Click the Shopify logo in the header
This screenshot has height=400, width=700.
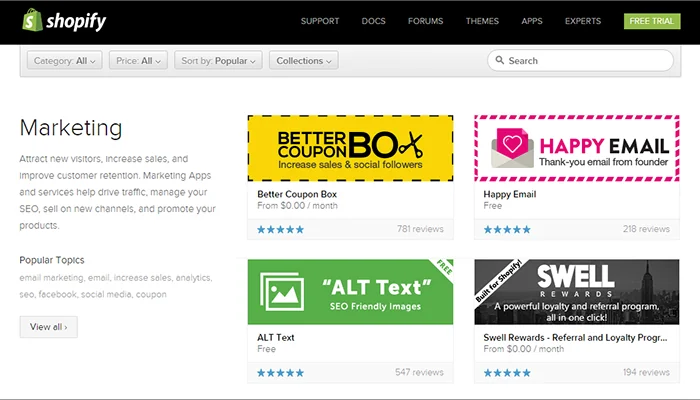(x=64, y=21)
